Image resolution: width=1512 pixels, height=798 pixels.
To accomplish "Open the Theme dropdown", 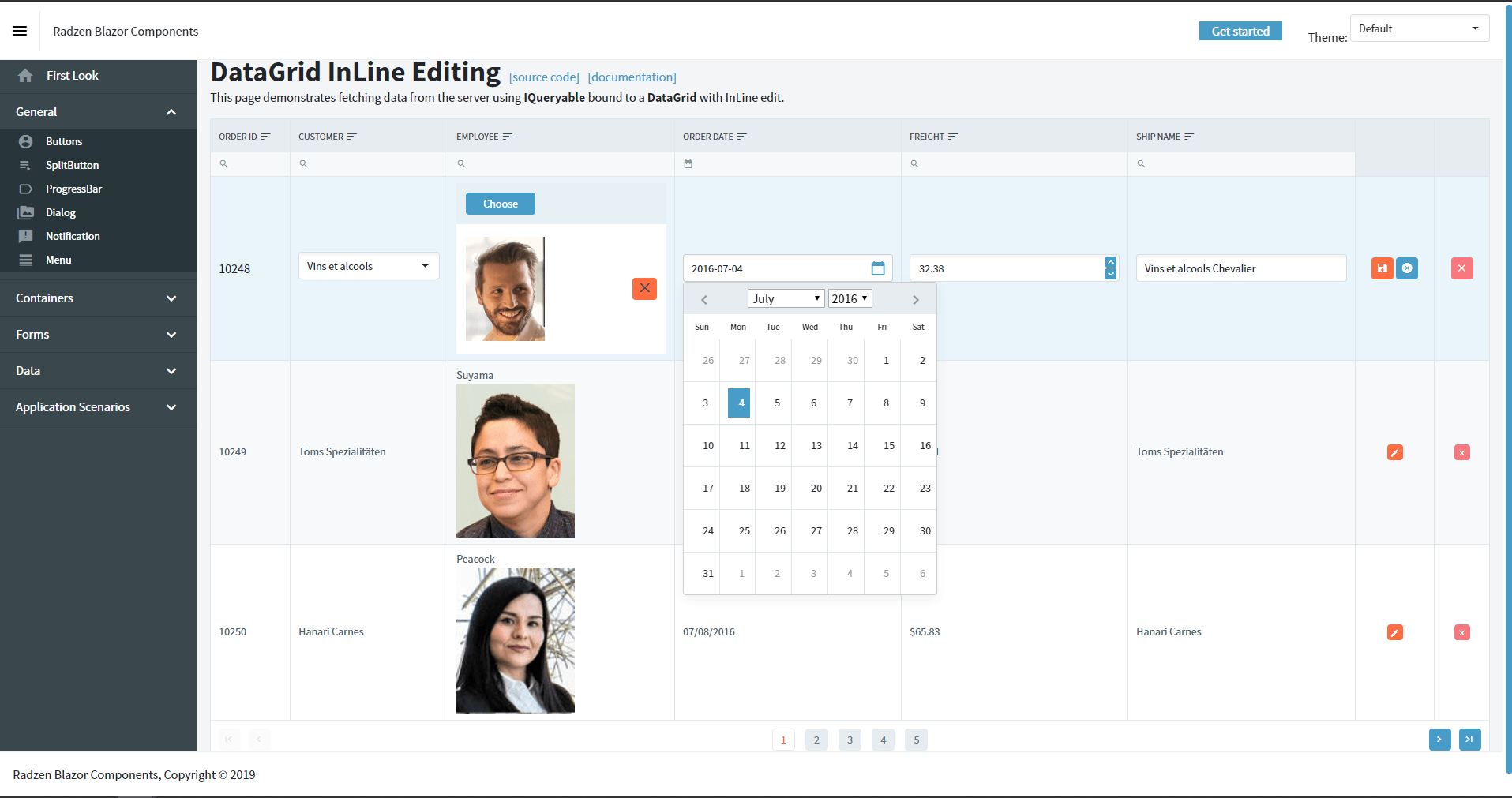I will pos(1419,28).
